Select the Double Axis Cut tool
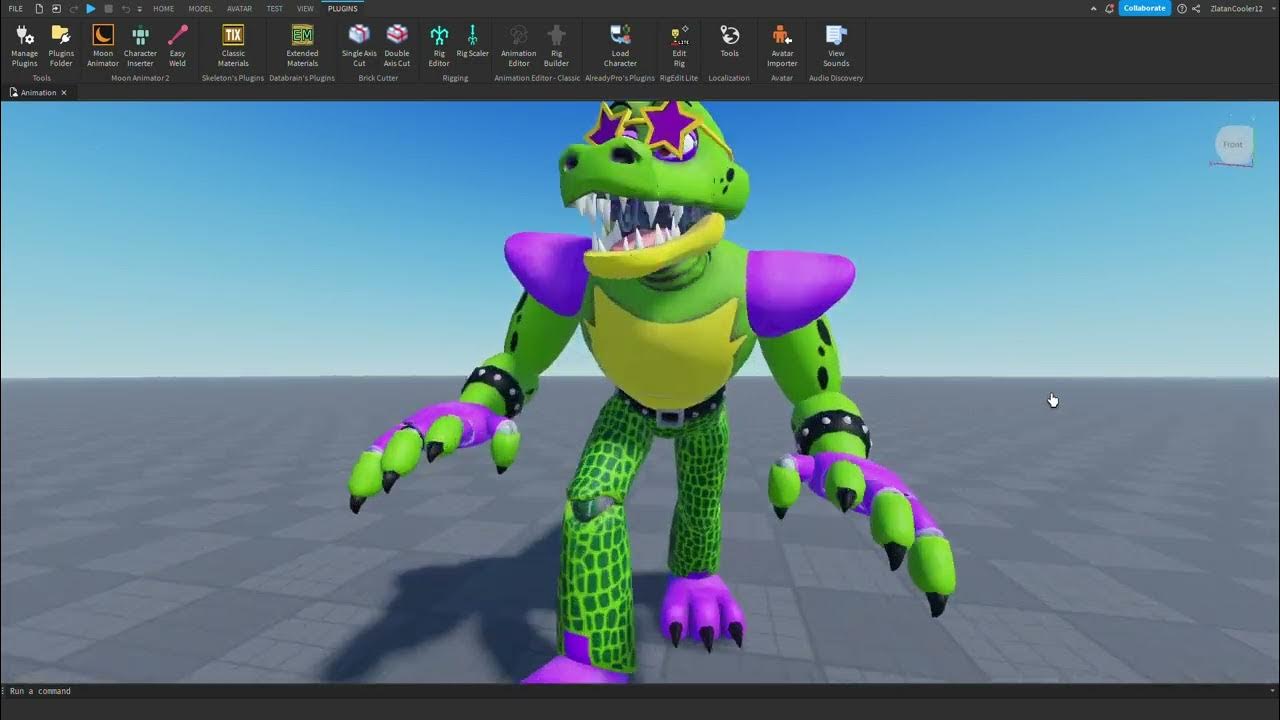 pyautogui.click(x=397, y=46)
